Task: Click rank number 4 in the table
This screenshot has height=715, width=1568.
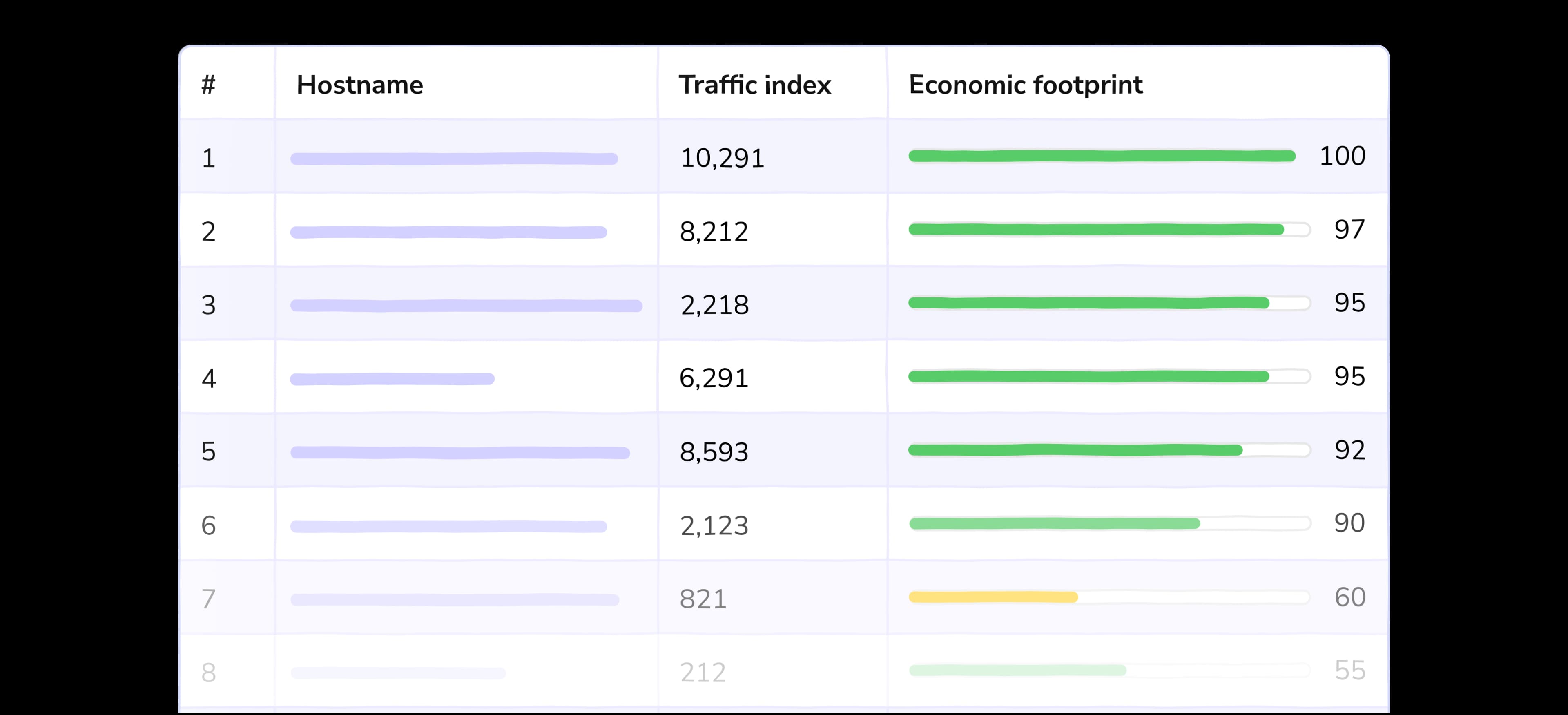Action: (x=209, y=379)
